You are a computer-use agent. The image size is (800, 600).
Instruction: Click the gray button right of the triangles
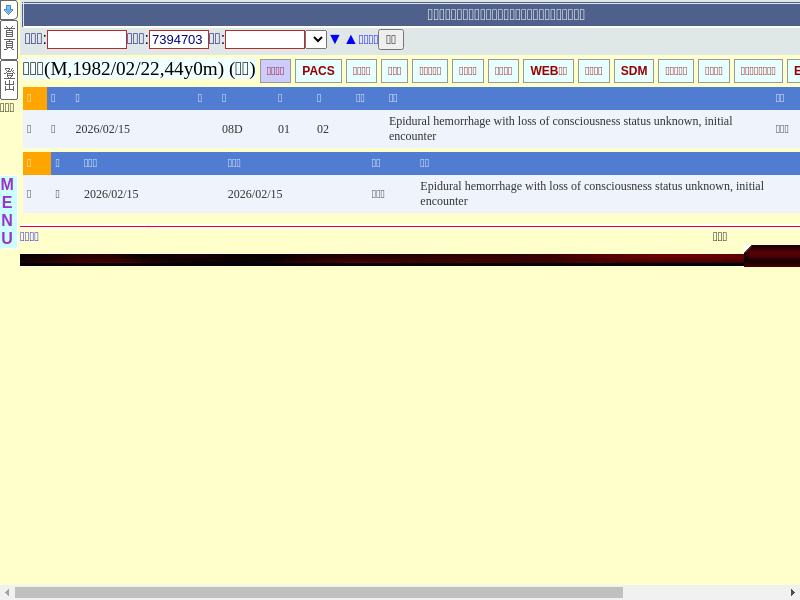pyautogui.click(x=391, y=39)
